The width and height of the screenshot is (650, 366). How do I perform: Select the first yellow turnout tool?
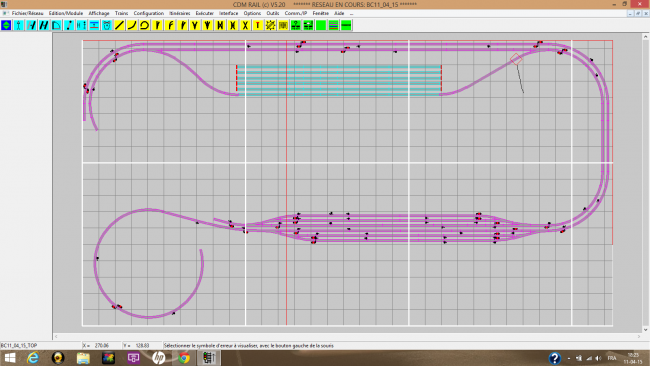coord(157,25)
